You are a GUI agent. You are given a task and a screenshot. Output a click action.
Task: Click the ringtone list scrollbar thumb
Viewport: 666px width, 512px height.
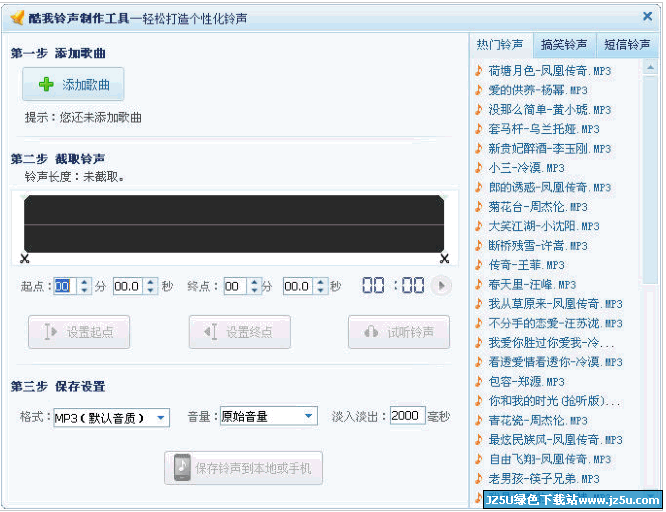click(x=650, y=178)
